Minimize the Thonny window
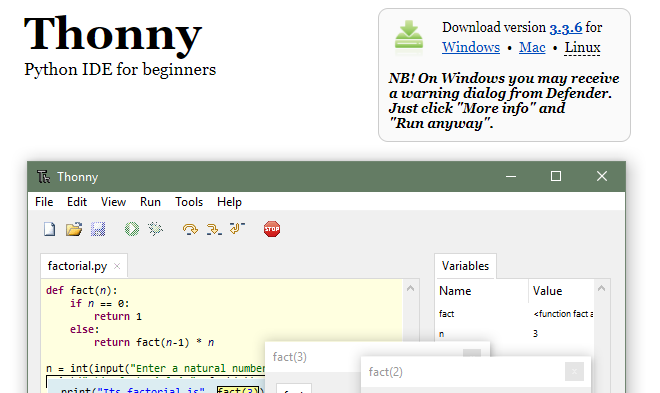The width and height of the screenshot is (660, 393). 511,176
